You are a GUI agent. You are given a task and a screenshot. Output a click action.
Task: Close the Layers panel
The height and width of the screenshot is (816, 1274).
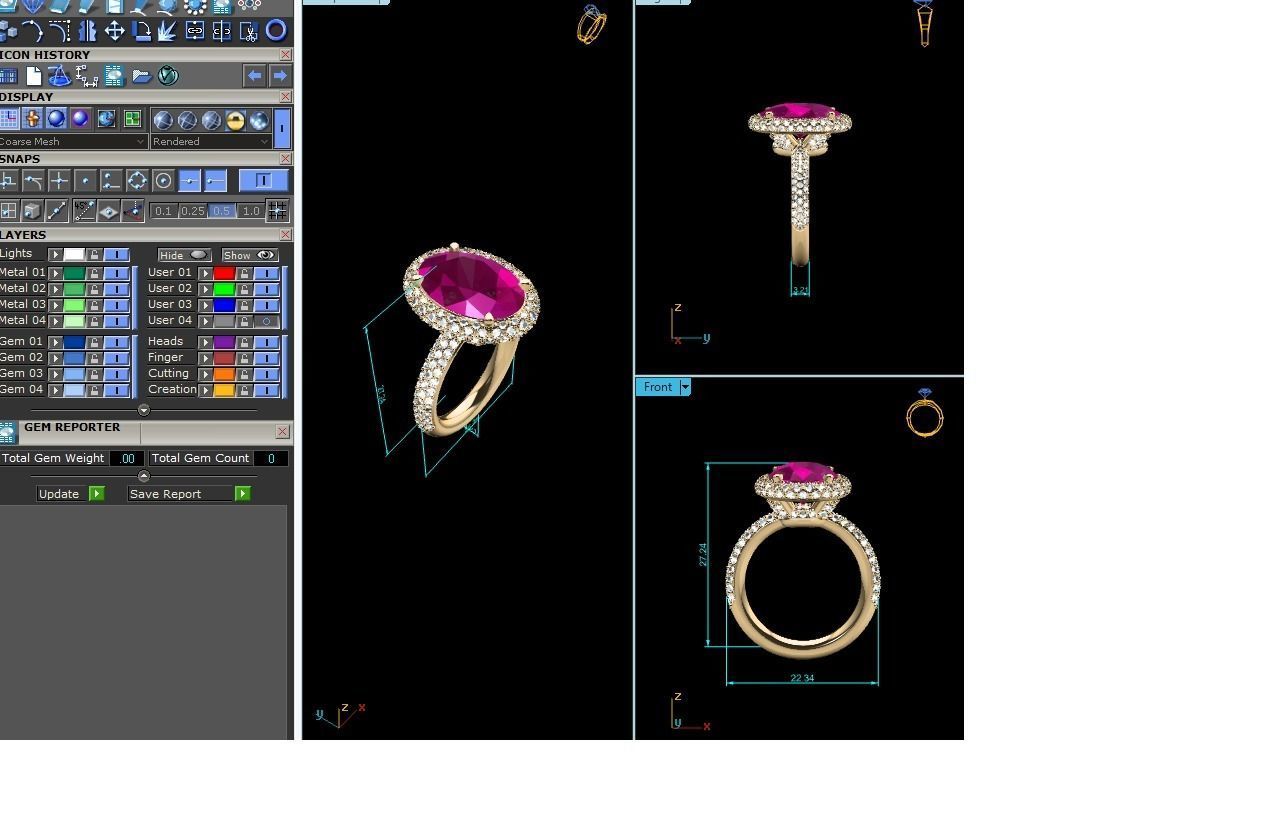click(x=286, y=235)
